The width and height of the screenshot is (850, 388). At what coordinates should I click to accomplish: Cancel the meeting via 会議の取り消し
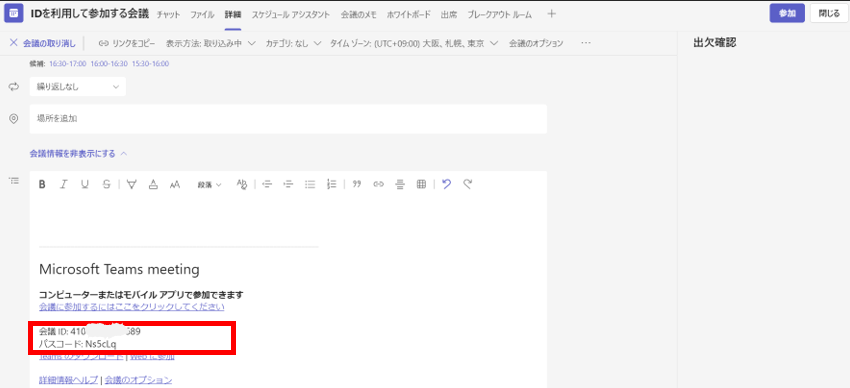[x=42, y=43]
